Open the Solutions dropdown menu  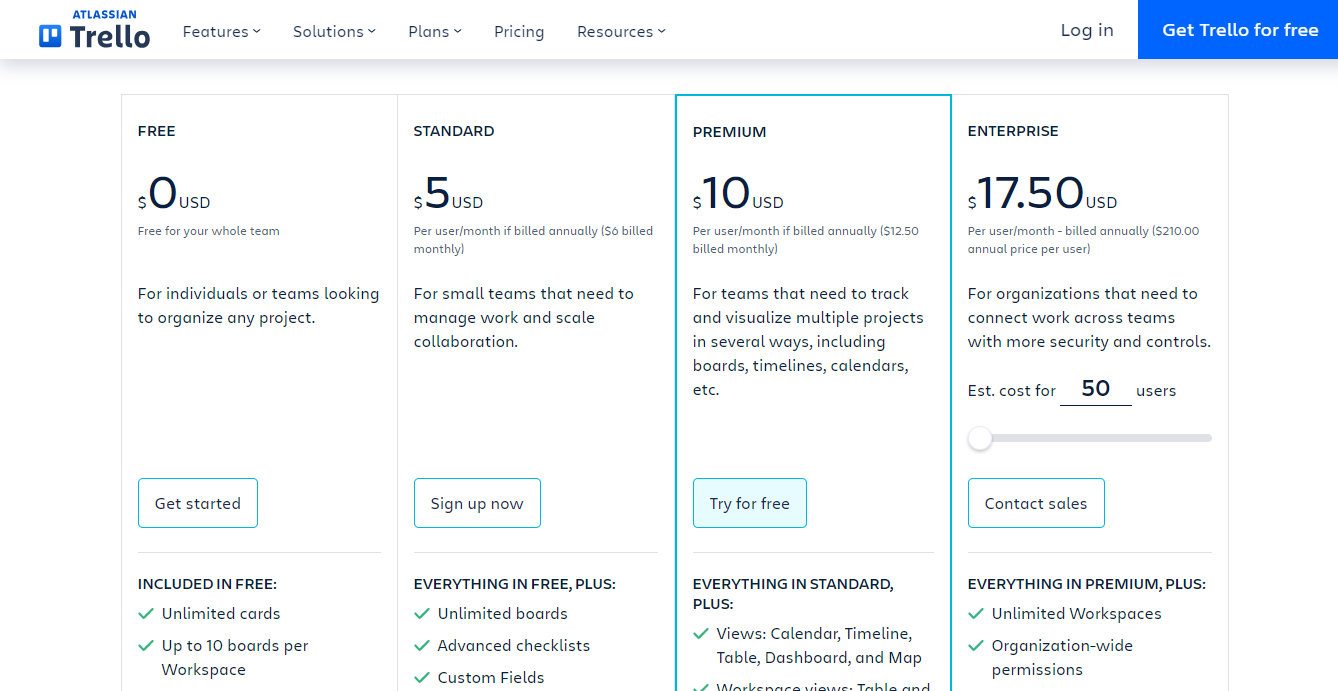[334, 31]
